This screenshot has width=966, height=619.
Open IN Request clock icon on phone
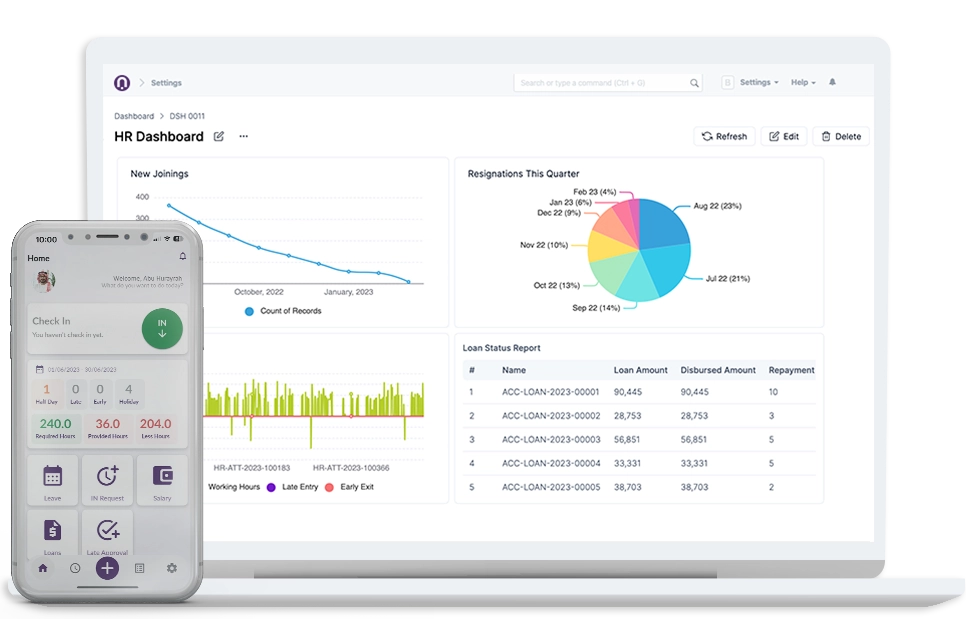107,475
